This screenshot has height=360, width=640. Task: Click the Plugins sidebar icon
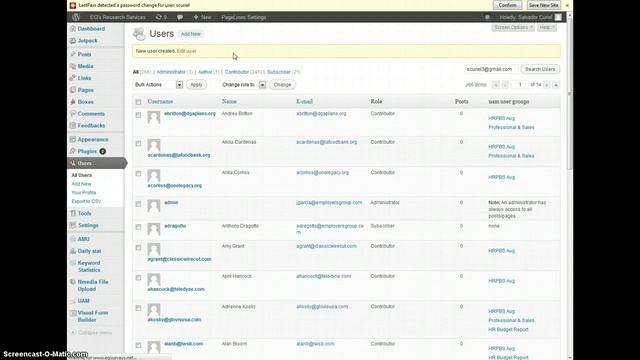click(x=73, y=151)
